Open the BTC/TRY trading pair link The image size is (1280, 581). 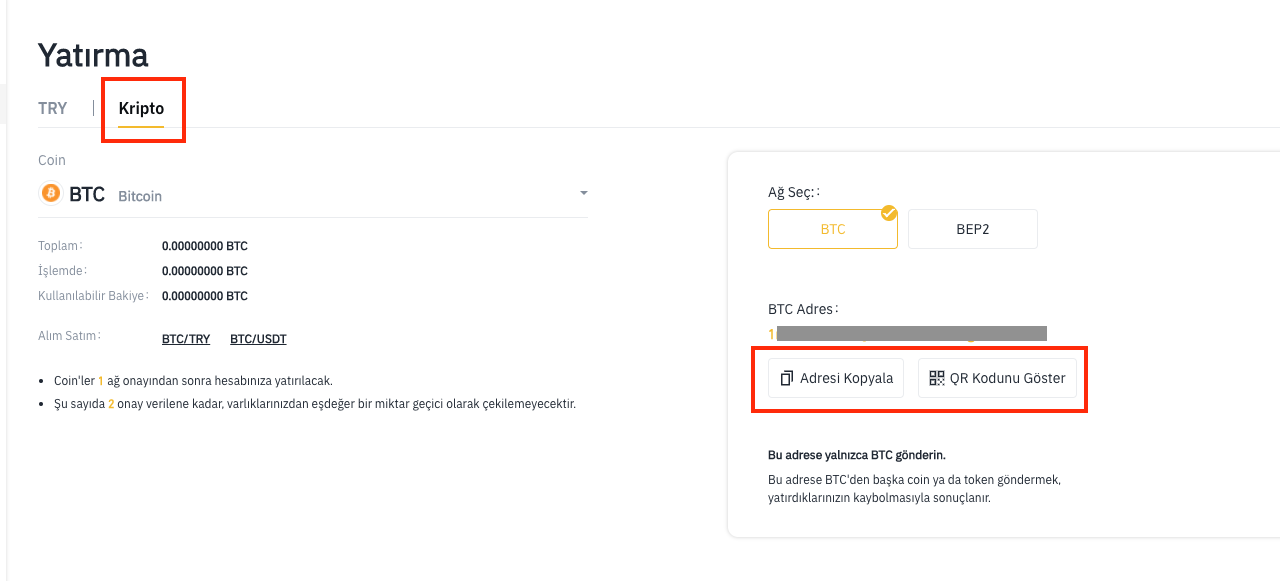point(186,339)
